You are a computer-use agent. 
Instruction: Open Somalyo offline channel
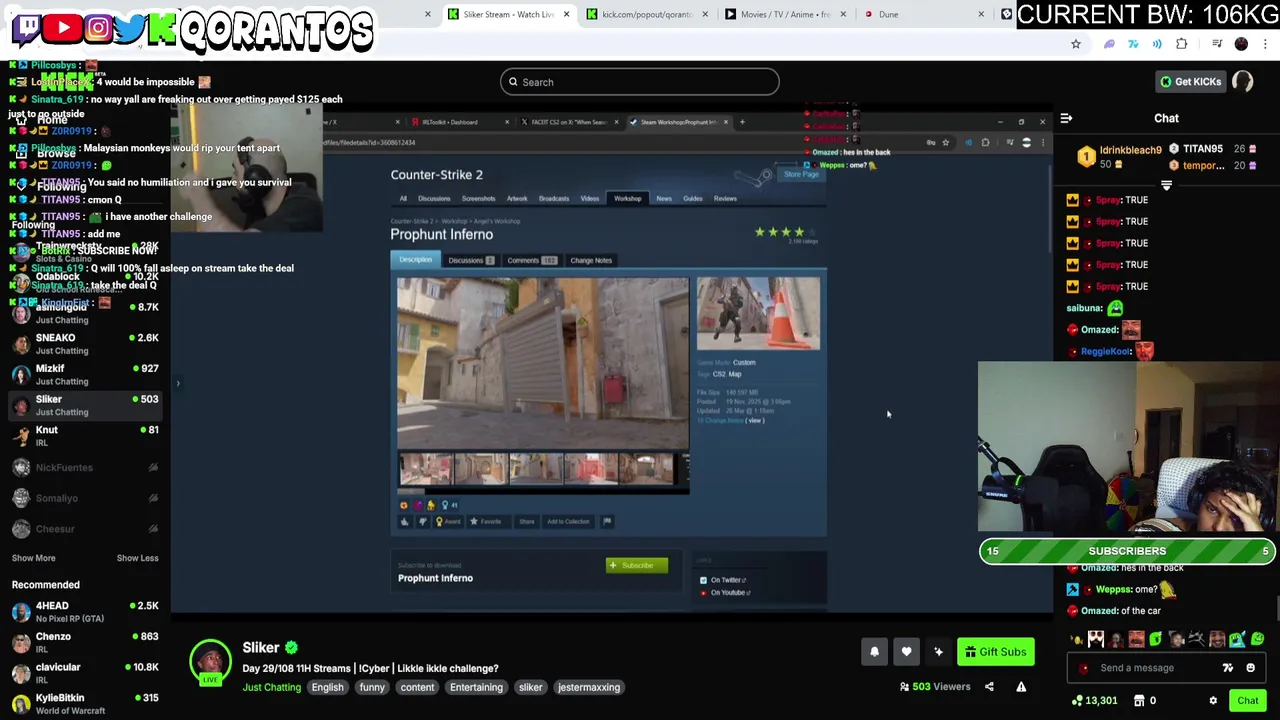click(85, 498)
